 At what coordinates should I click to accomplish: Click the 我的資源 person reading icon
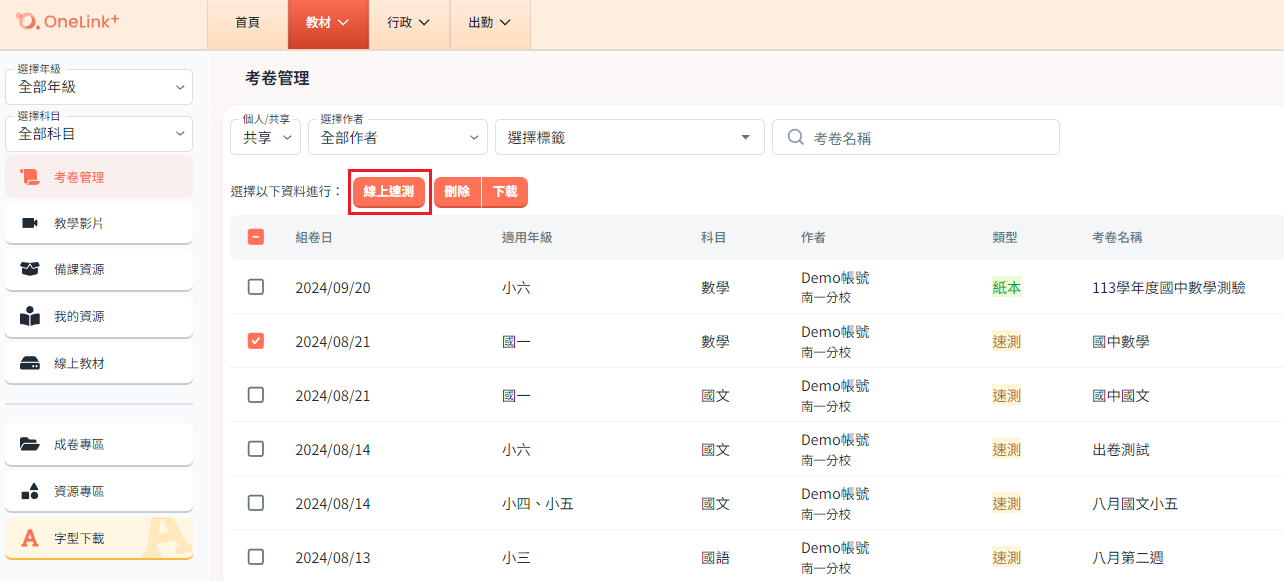tap(29, 316)
